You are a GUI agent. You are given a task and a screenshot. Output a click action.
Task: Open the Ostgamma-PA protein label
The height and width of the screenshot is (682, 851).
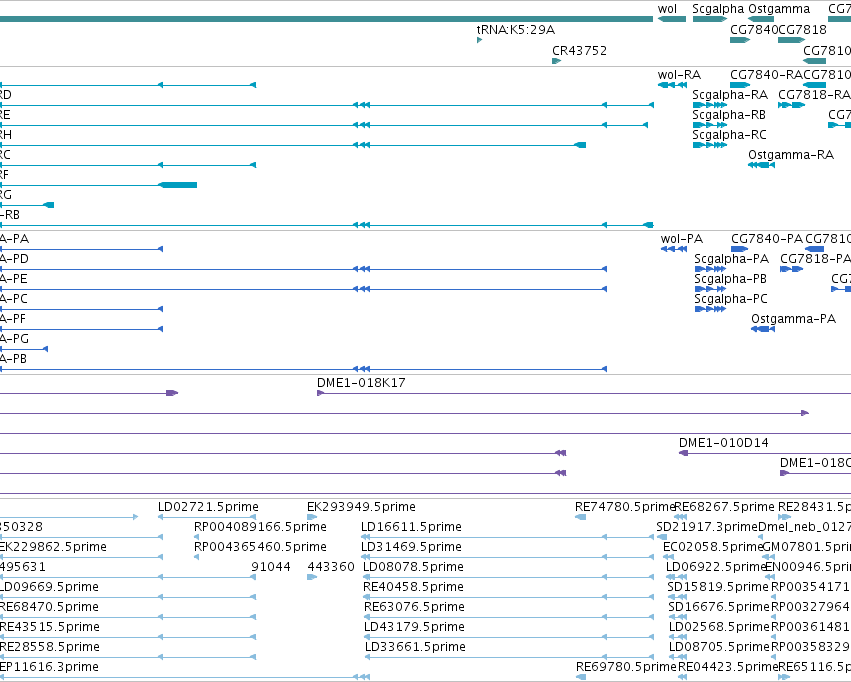pyautogui.click(x=793, y=320)
